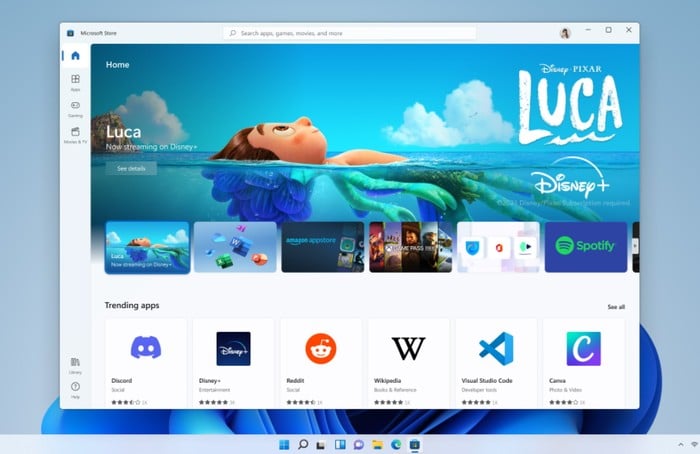
Task: Open the Visual Studio Code app icon
Action: [496, 349]
